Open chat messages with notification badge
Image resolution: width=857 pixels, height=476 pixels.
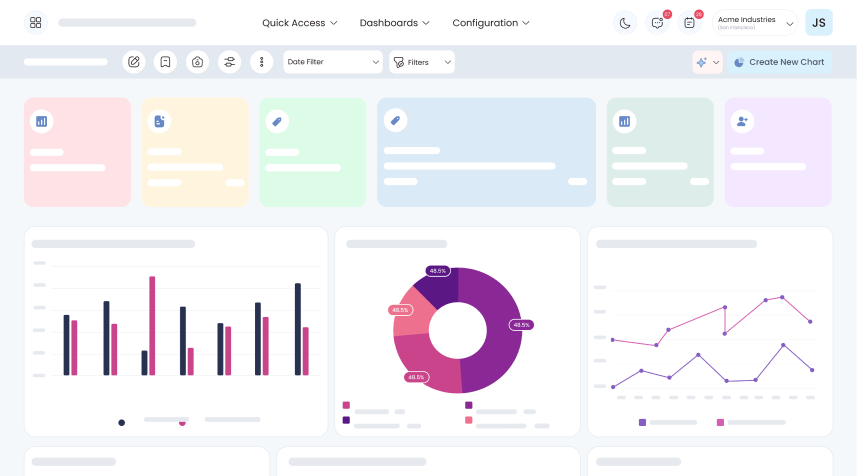(x=657, y=22)
